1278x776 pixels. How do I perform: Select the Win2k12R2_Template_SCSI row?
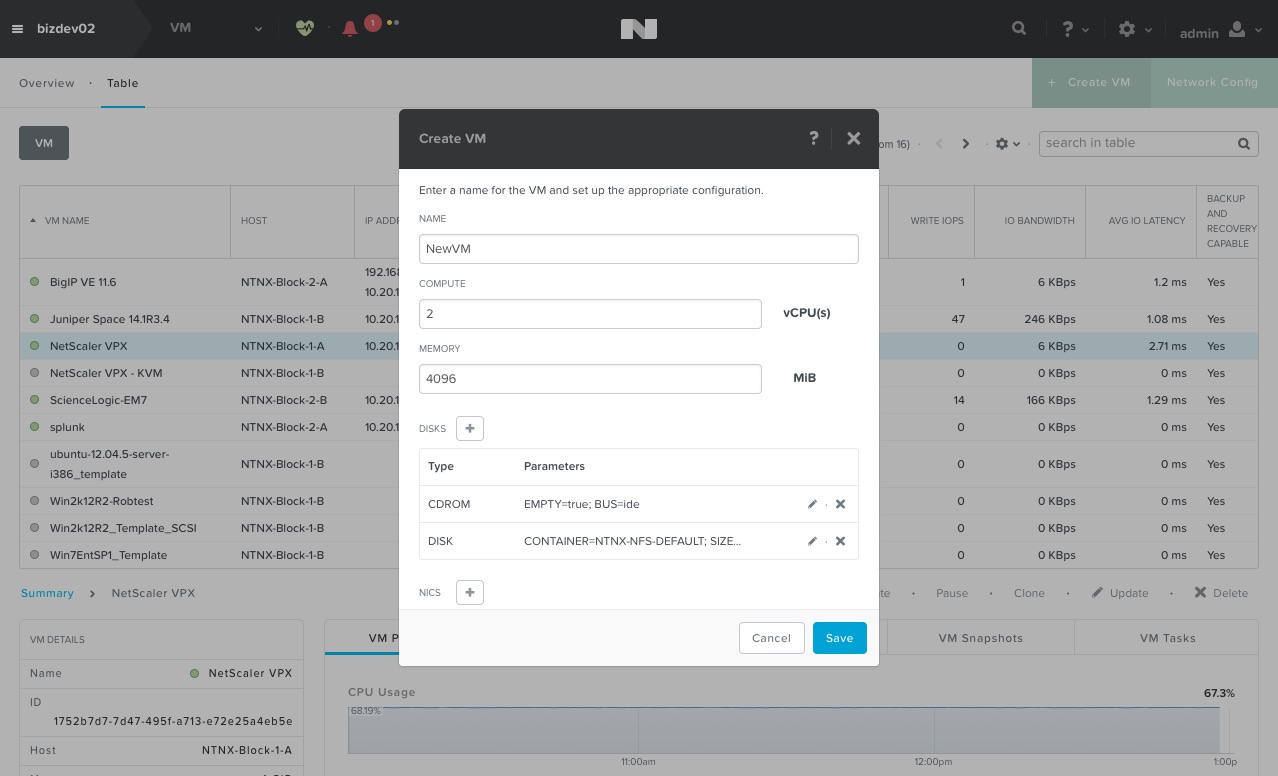[x=638, y=528]
